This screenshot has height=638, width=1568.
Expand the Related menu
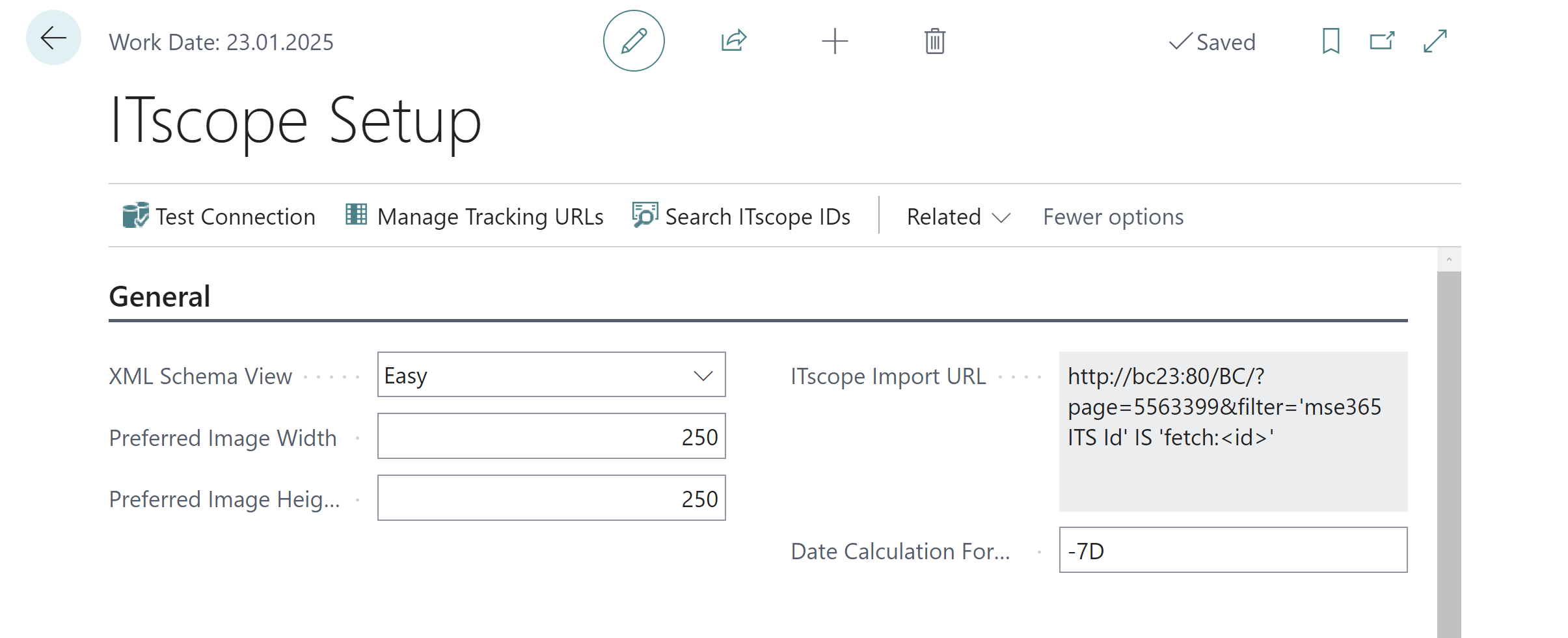(956, 216)
